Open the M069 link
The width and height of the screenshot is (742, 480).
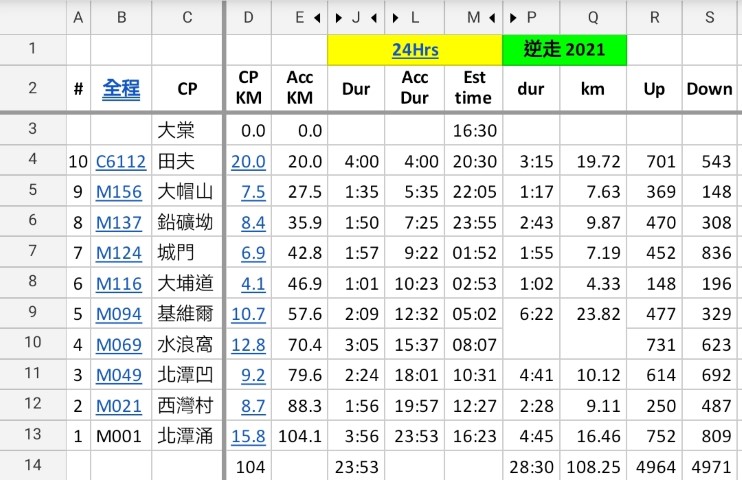click(x=119, y=345)
